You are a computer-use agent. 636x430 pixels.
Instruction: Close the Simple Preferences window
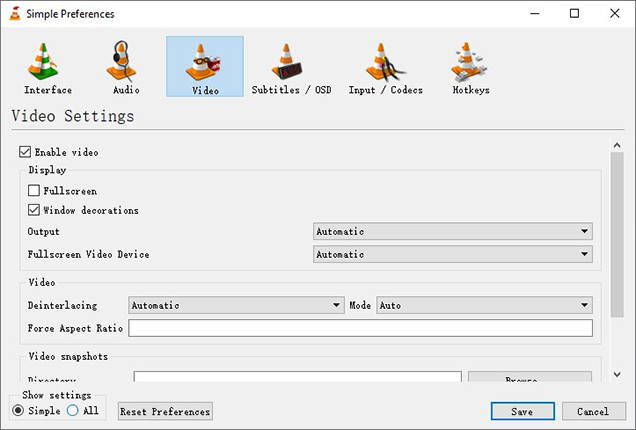[x=615, y=13]
